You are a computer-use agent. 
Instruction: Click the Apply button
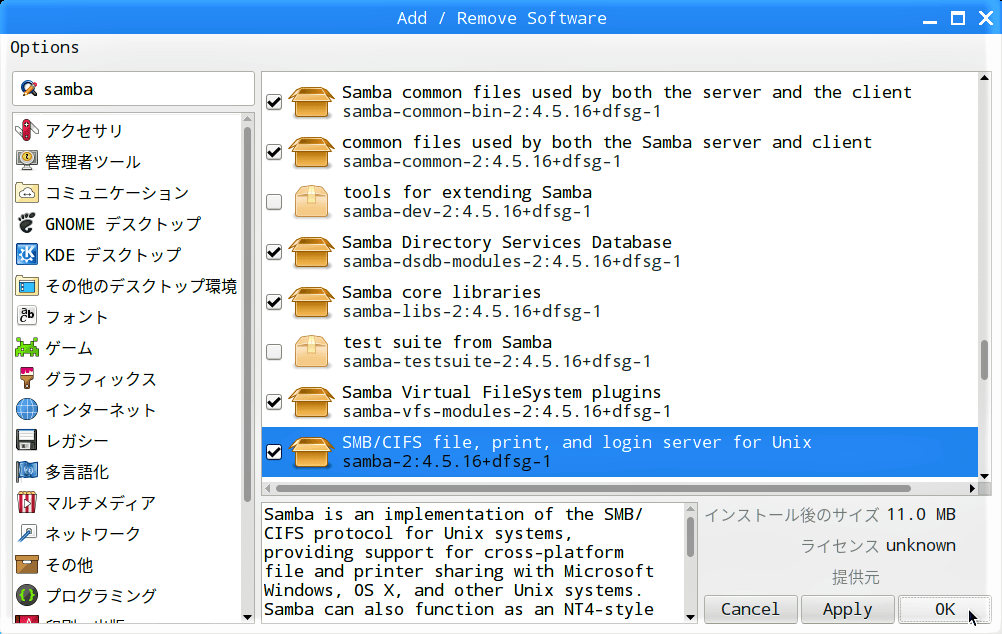[847, 609]
